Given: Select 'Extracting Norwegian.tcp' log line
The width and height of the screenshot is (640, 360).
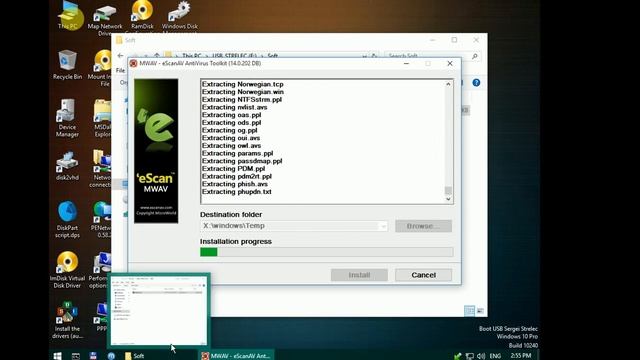Looking at the screenshot, I should (x=242, y=84).
